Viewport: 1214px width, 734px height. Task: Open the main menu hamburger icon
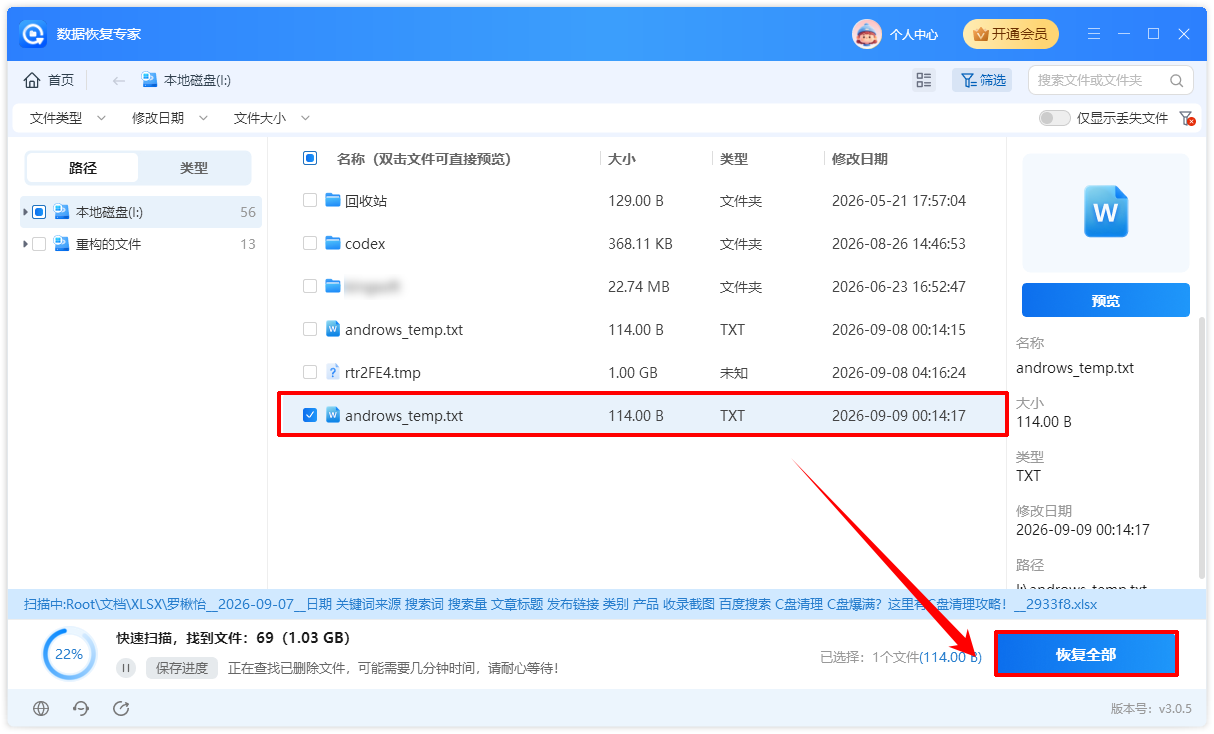tap(1096, 34)
